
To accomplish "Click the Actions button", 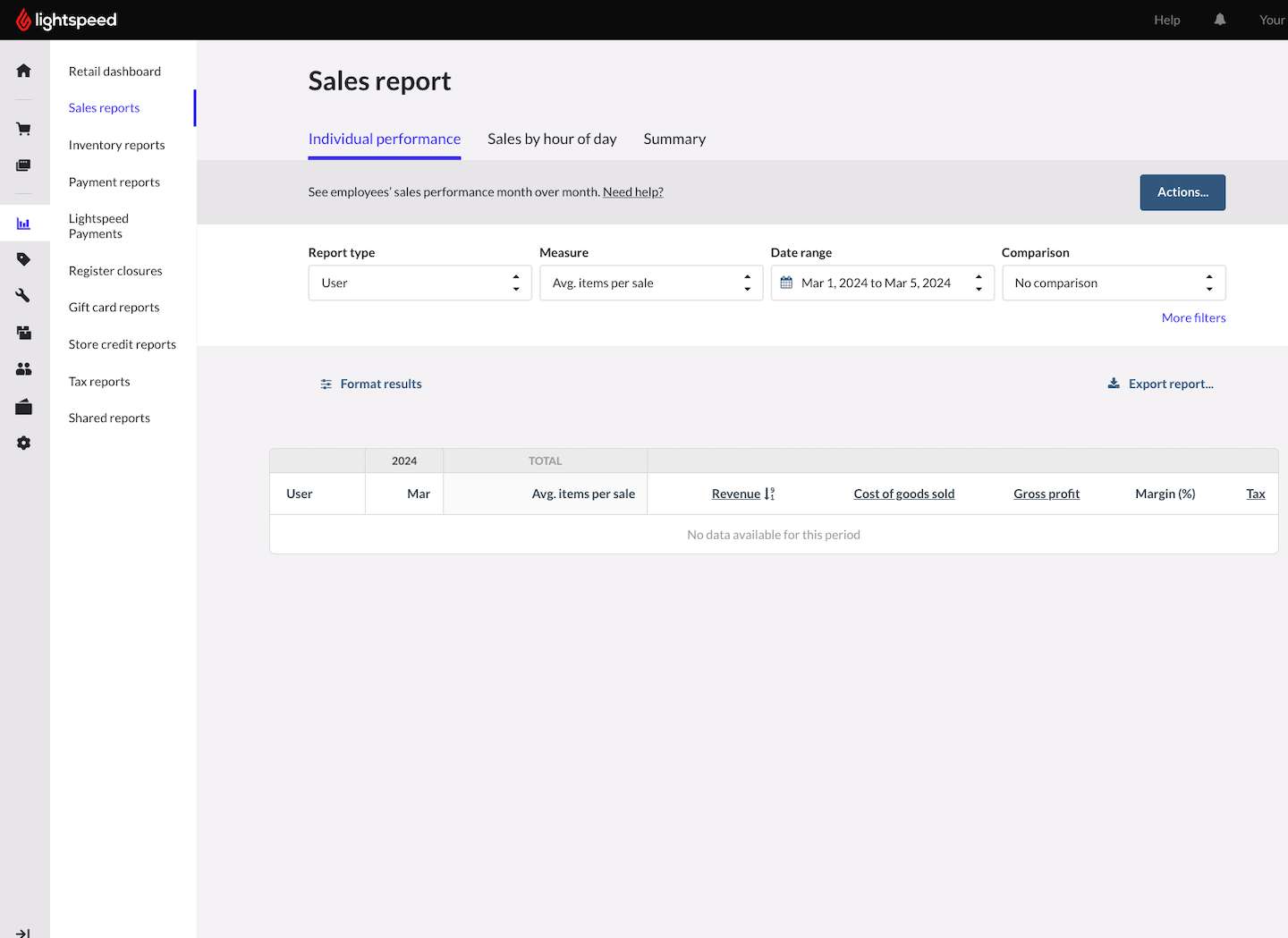I will 1182,192.
